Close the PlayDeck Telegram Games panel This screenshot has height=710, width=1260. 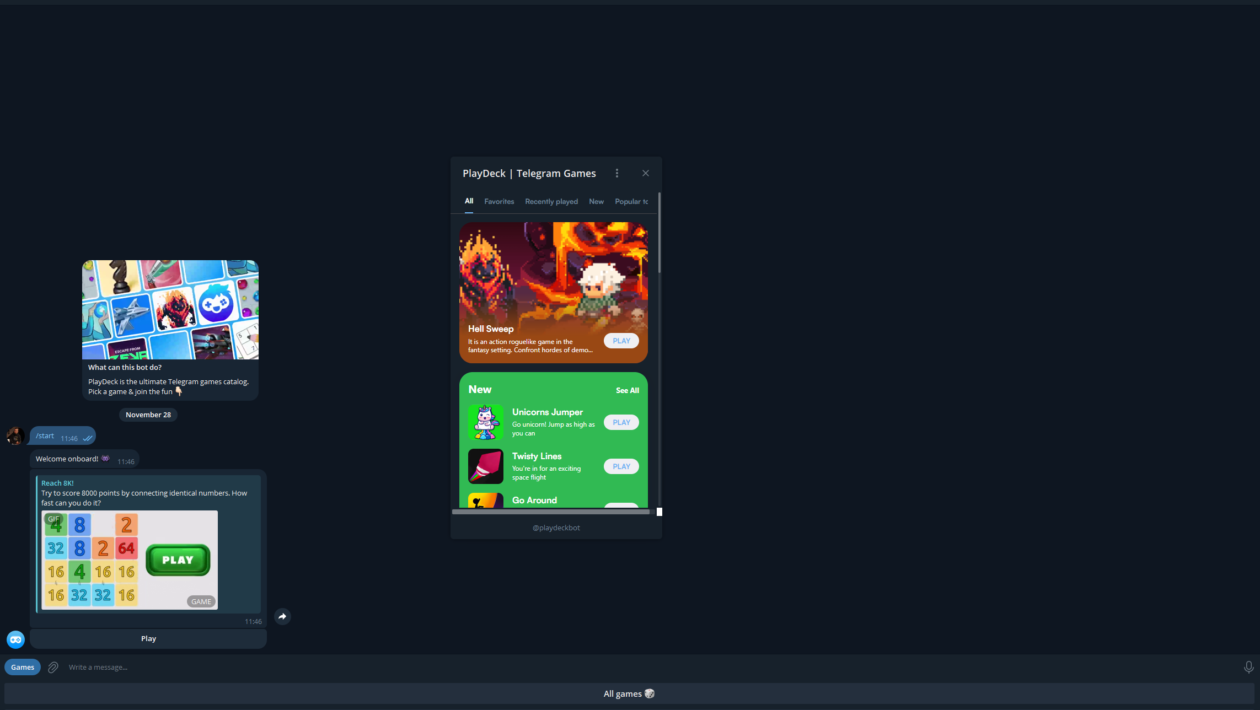coord(645,173)
